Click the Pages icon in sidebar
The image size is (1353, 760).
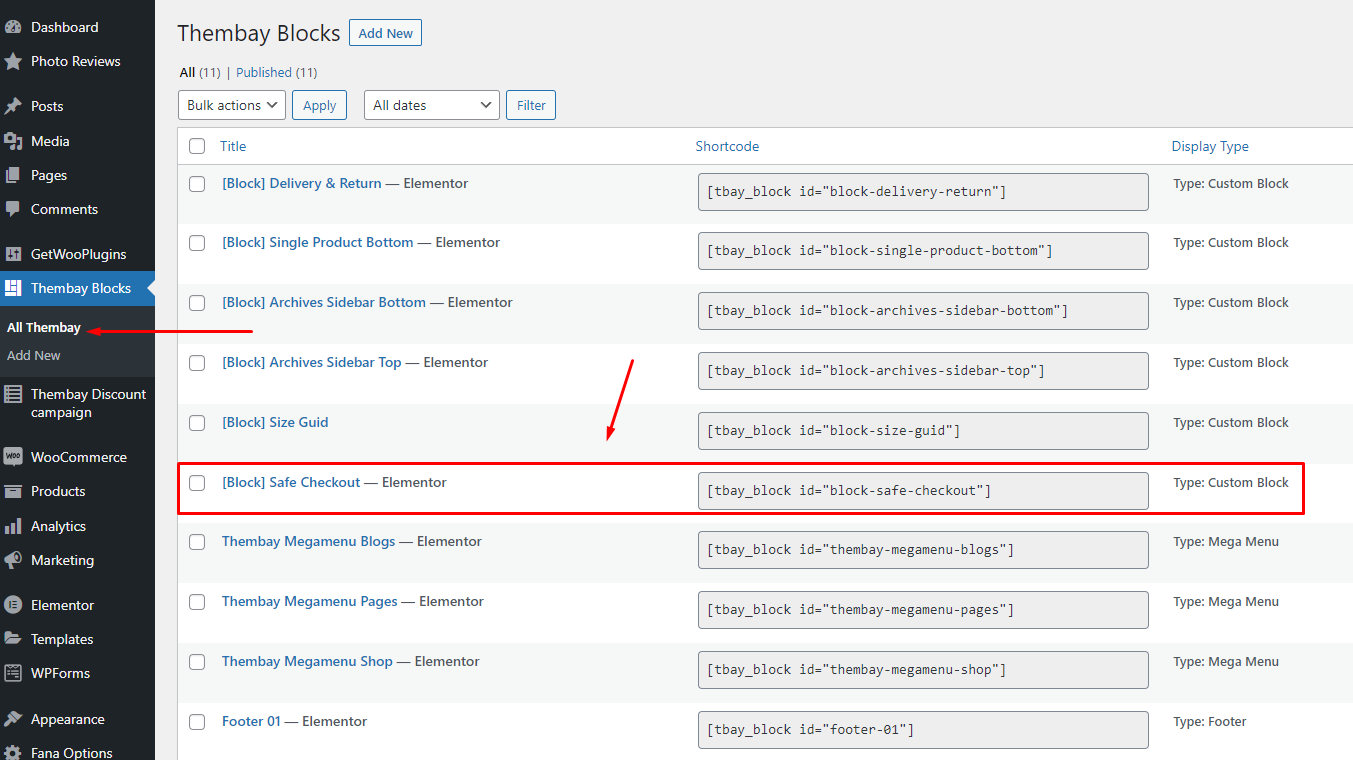13,175
